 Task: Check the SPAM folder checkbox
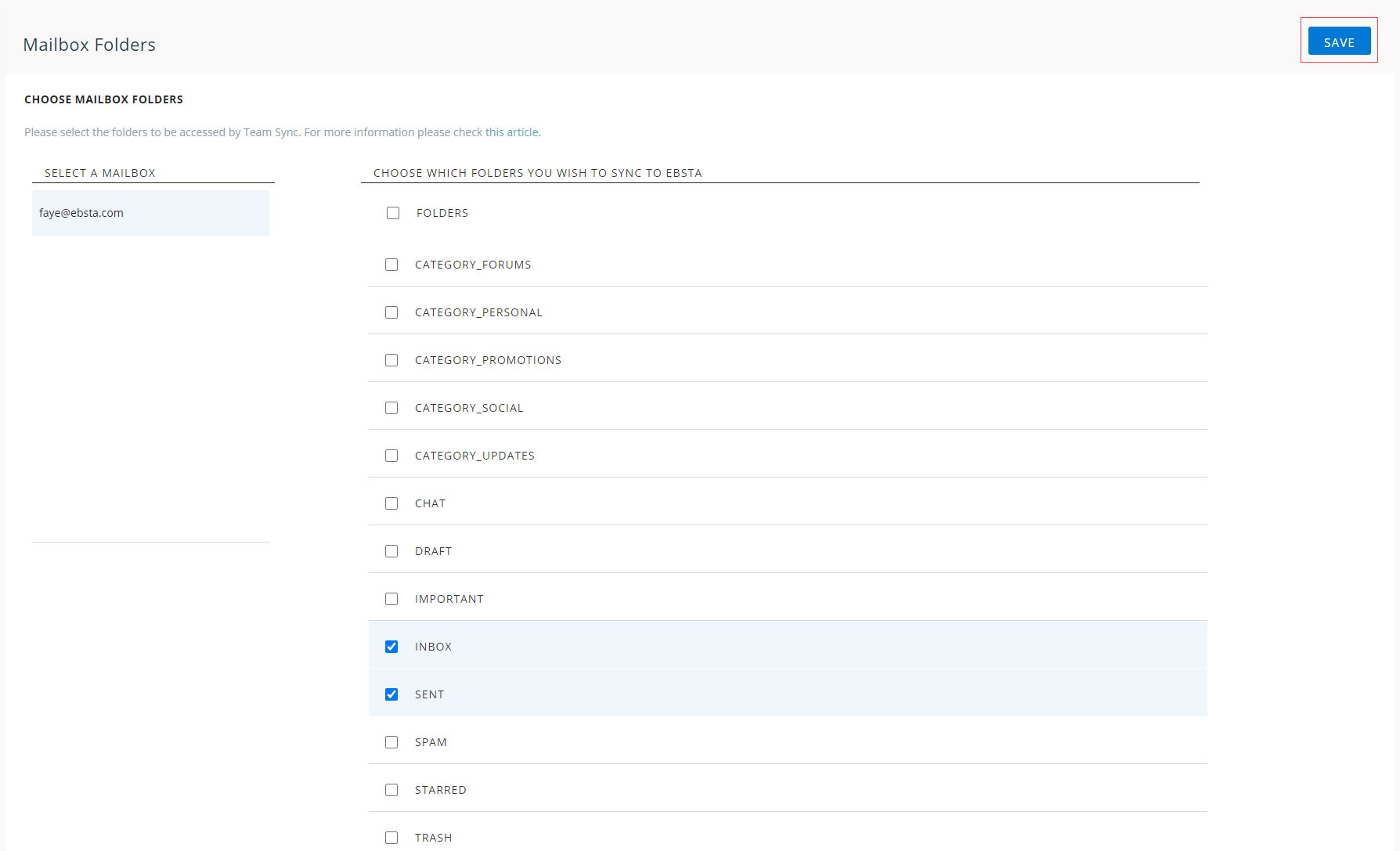[391, 742]
